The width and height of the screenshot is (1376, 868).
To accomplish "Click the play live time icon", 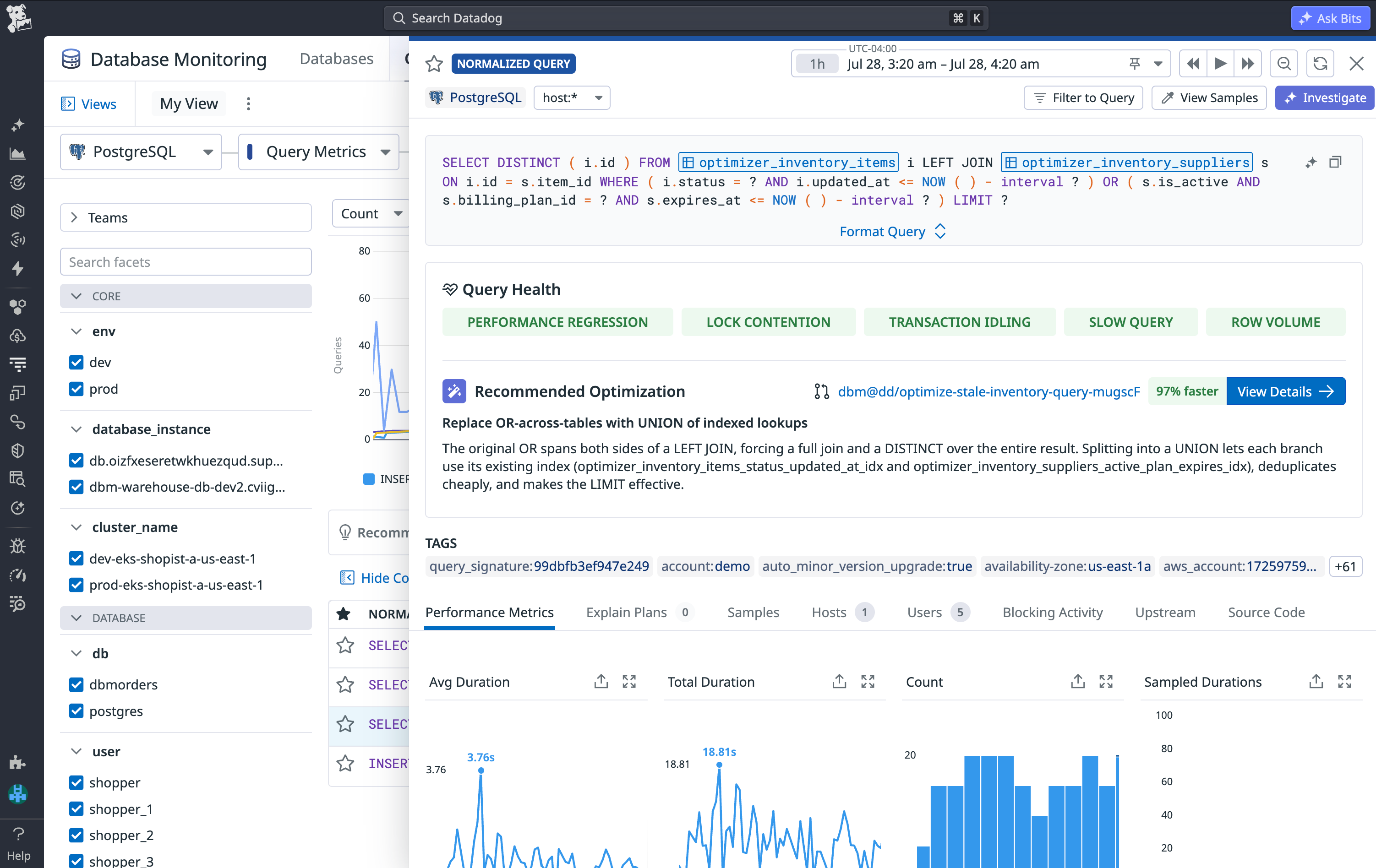I will click(1220, 63).
